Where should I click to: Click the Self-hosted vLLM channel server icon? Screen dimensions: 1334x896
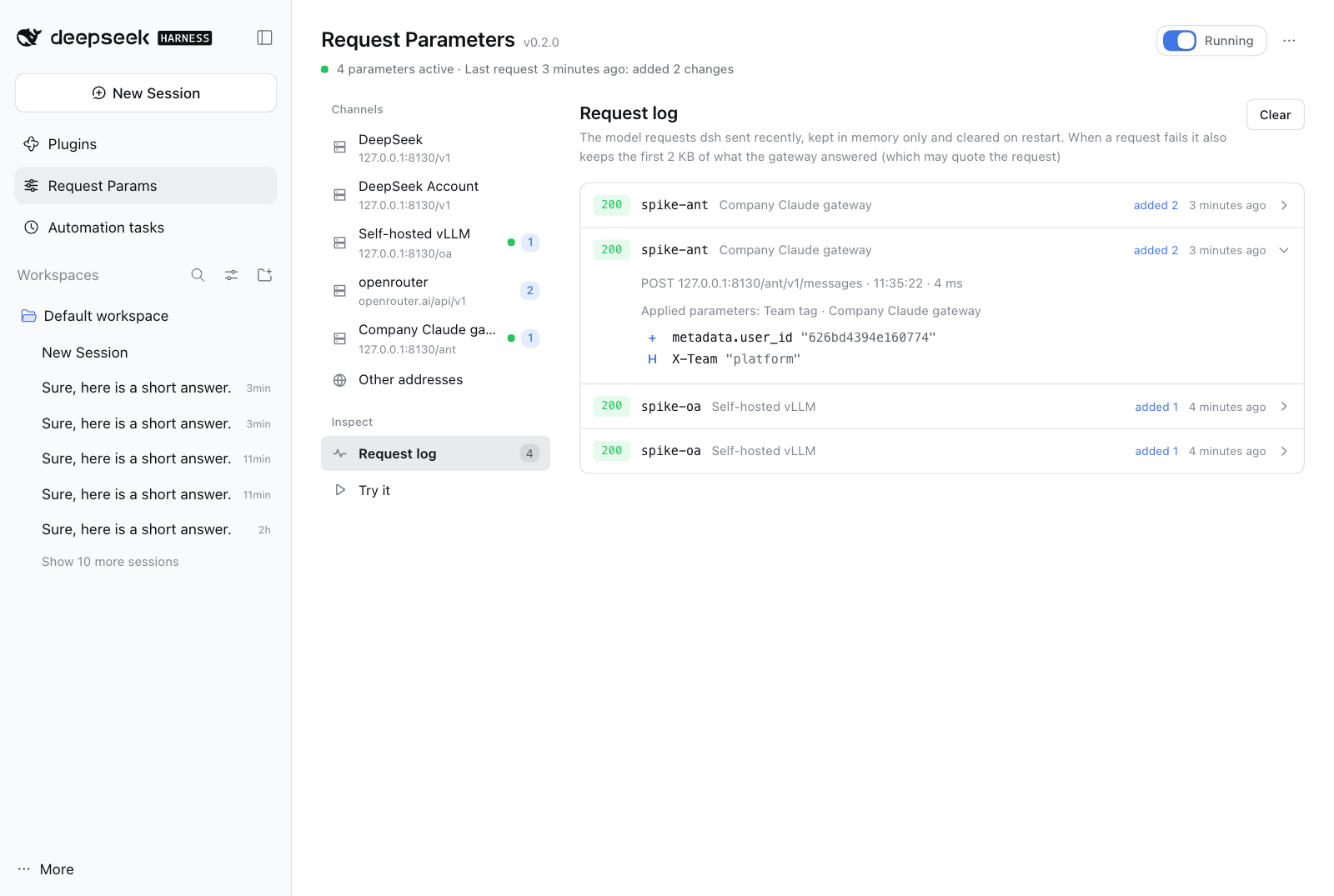click(339, 243)
